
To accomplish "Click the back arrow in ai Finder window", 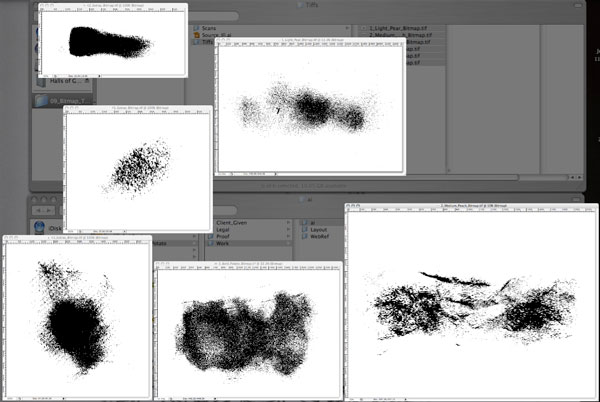I will [x=38, y=210].
